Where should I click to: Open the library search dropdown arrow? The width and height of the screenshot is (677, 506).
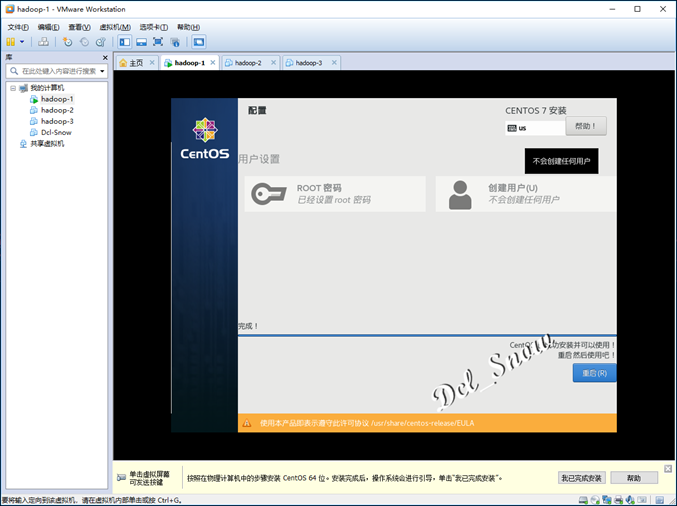(102, 71)
